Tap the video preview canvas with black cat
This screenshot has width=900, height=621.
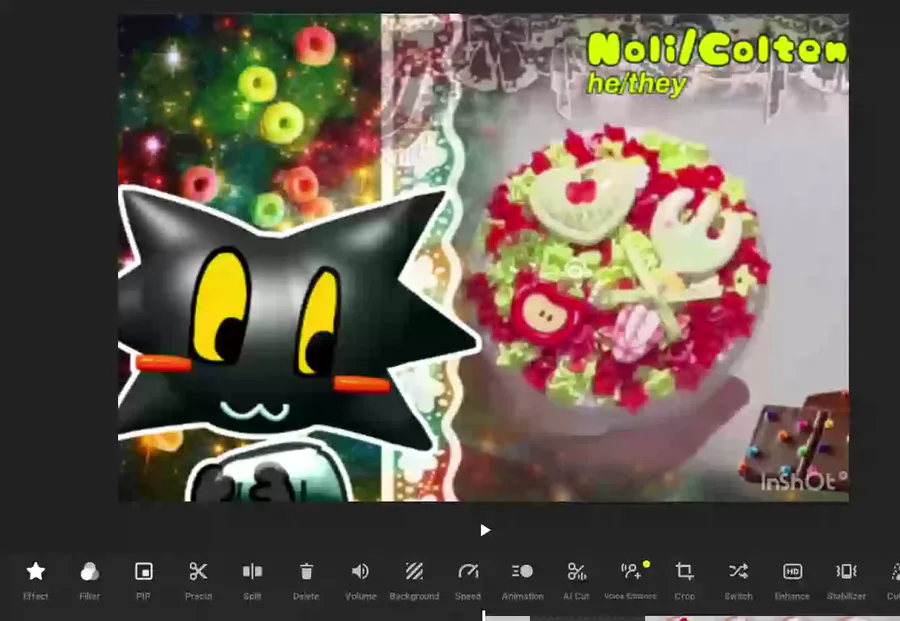coord(483,258)
